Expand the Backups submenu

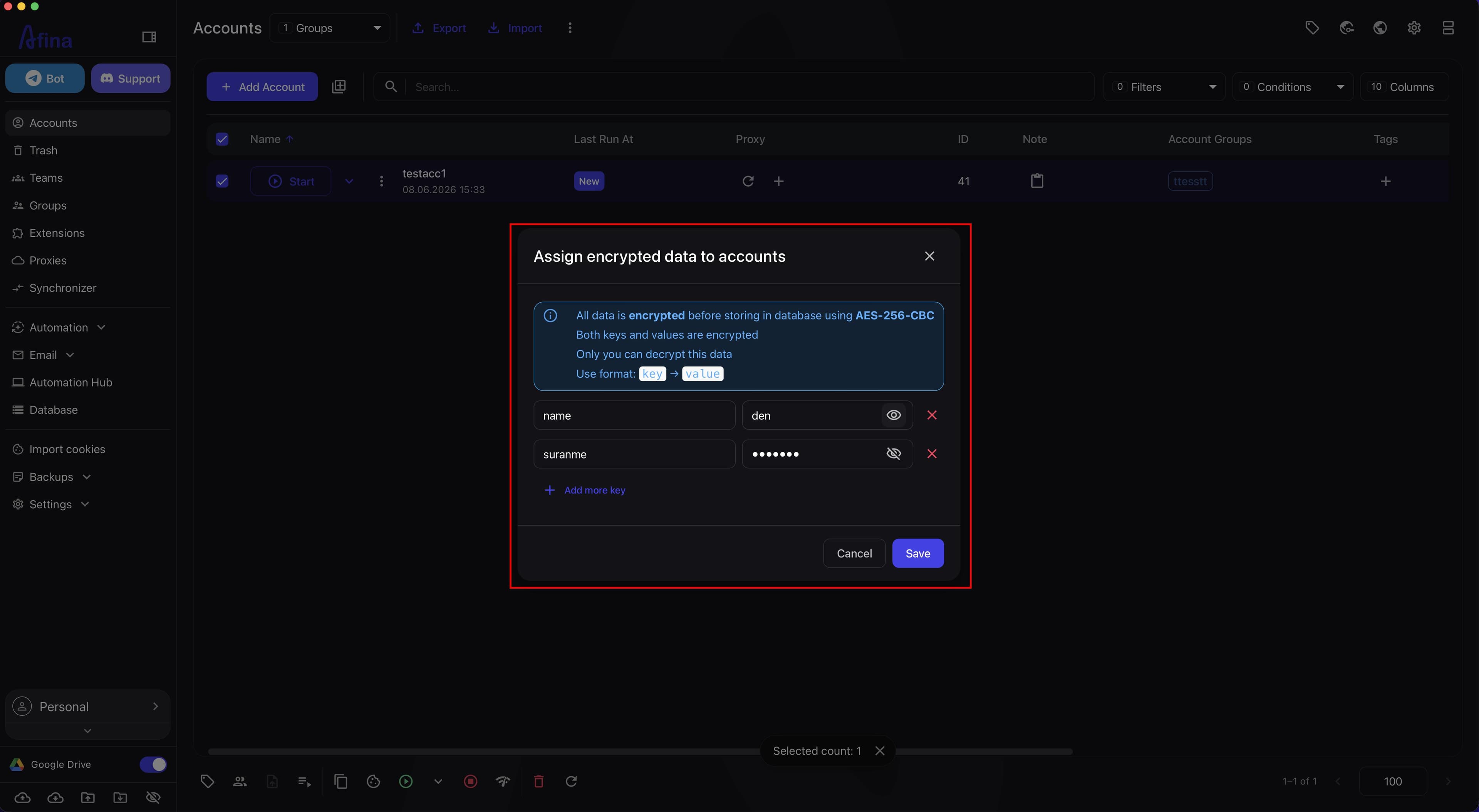[x=87, y=477]
